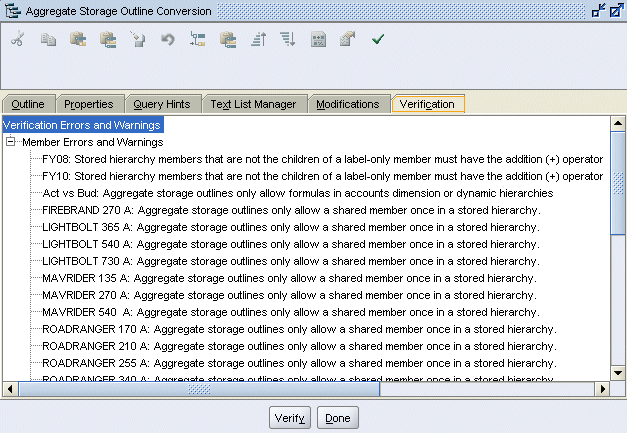This screenshot has width=627, height=433.
Task: Collapse the Member Errors and Warnings node
Action: [11, 142]
